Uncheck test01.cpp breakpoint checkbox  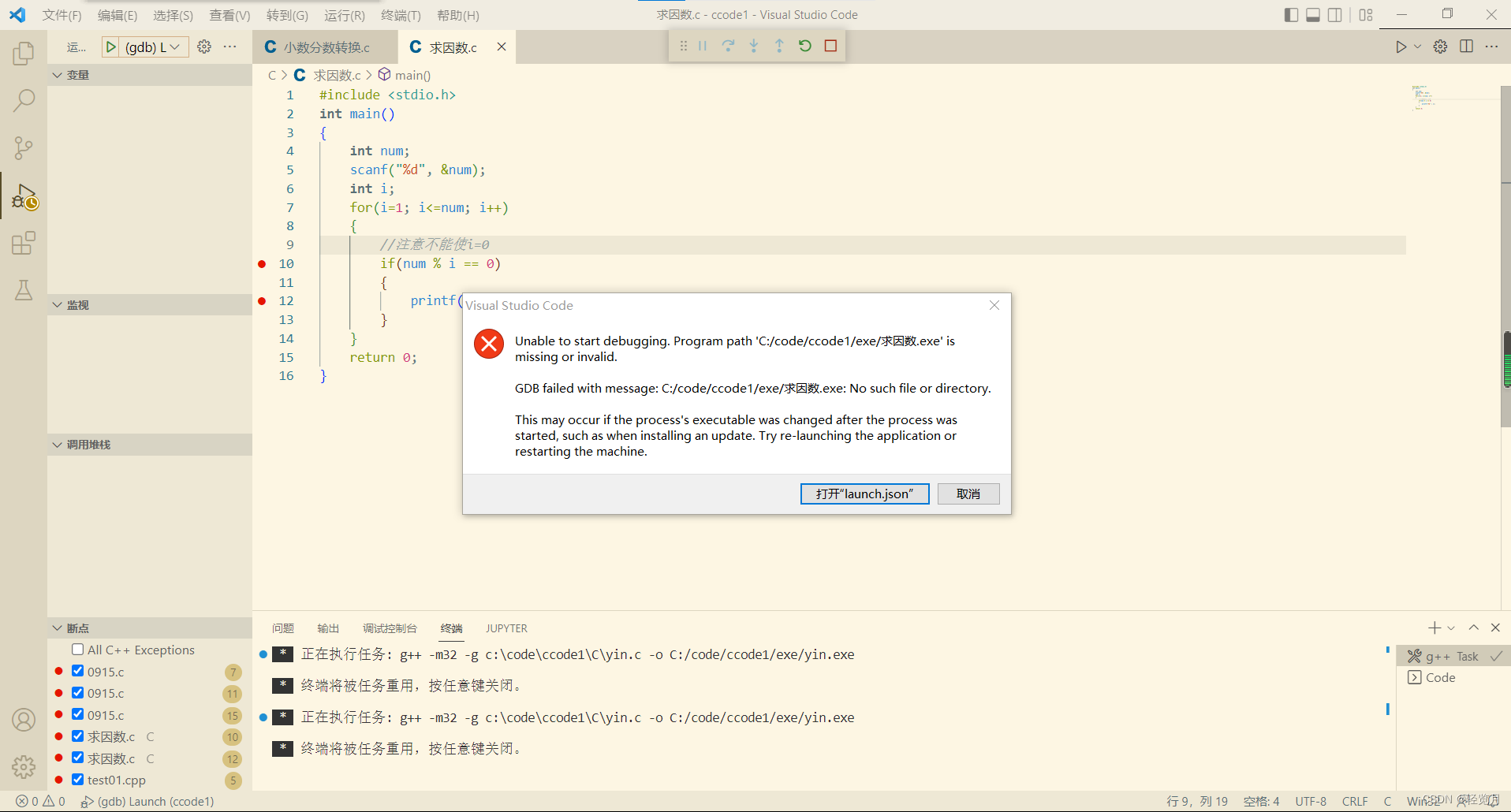77,779
